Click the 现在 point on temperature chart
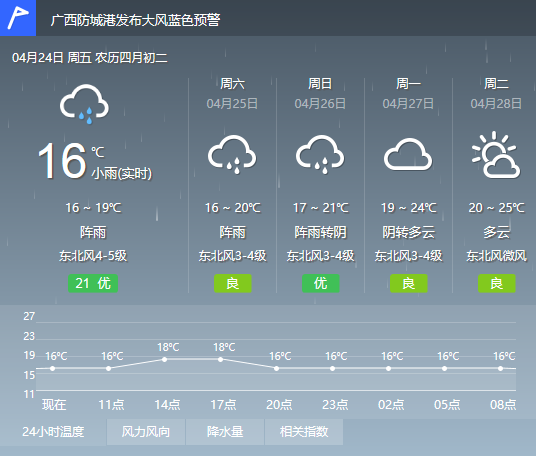 point(52,368)
